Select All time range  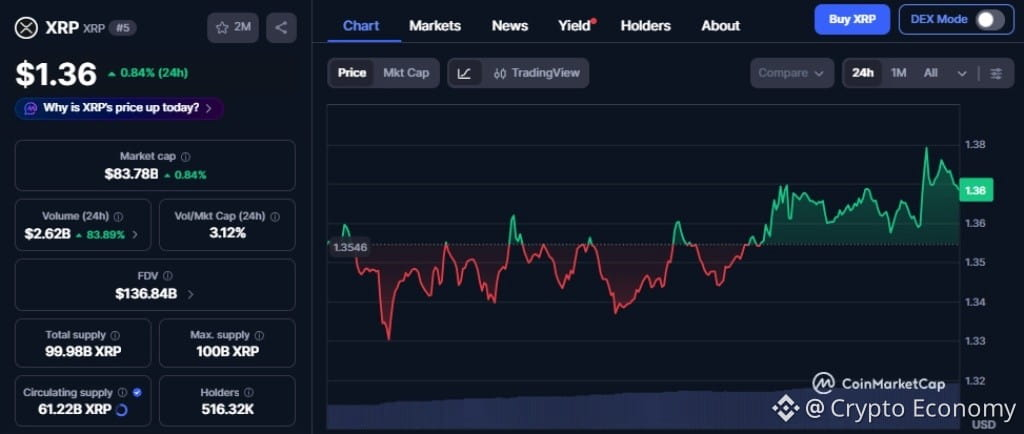pos(931,73)
